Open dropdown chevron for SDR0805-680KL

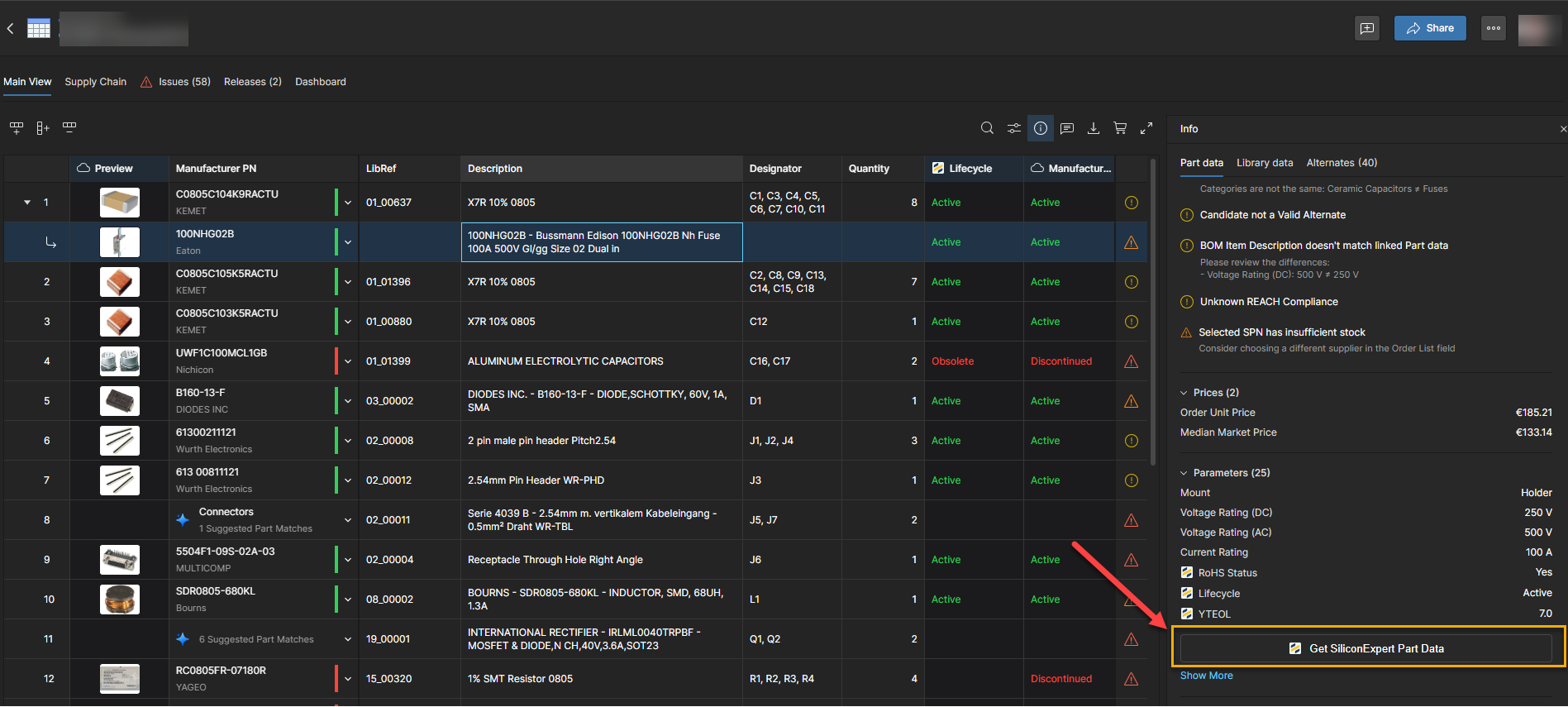[x=348, y=600]
